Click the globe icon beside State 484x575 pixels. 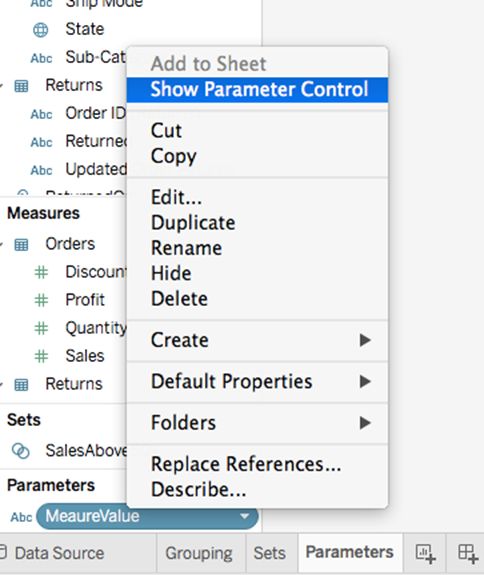[40, 30]
